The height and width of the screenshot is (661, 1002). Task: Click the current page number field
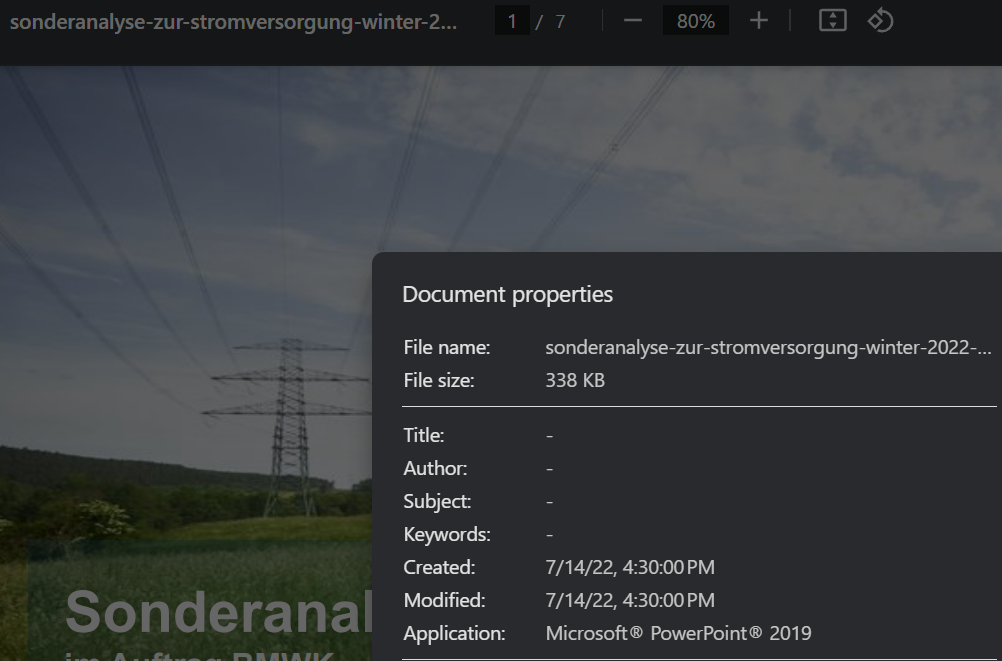click(512, 21)
